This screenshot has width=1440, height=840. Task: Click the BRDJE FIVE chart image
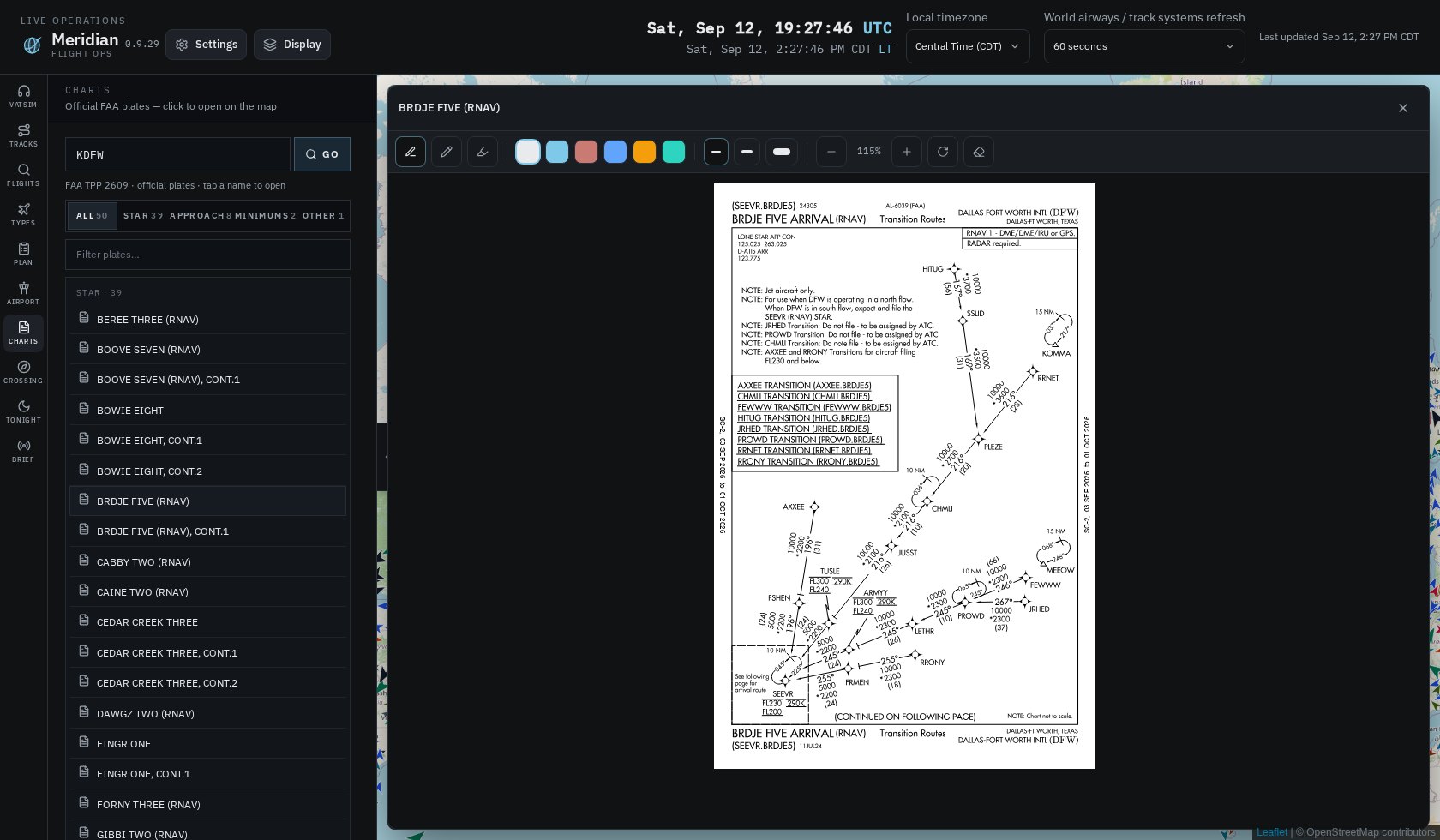[x=904, y=476]
